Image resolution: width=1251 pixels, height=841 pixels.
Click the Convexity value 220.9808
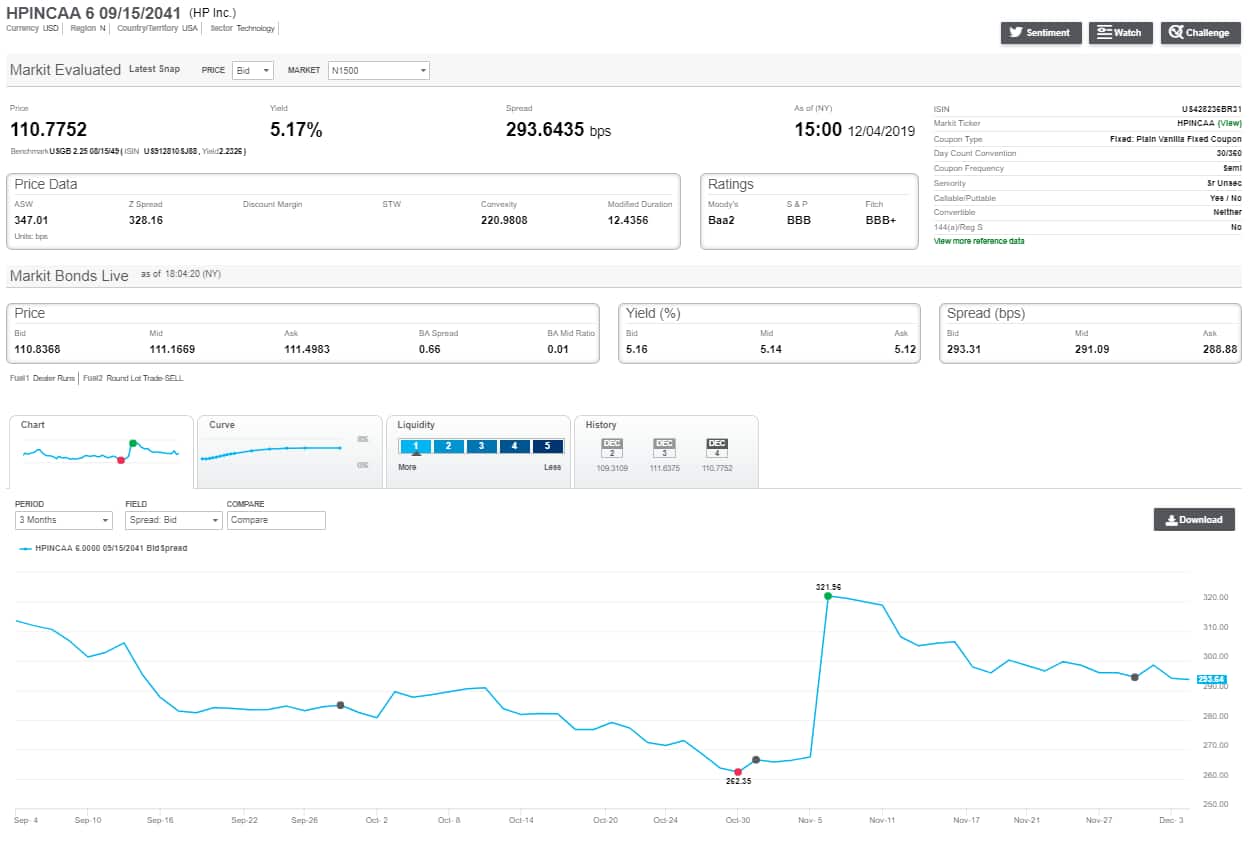point(504,220)
